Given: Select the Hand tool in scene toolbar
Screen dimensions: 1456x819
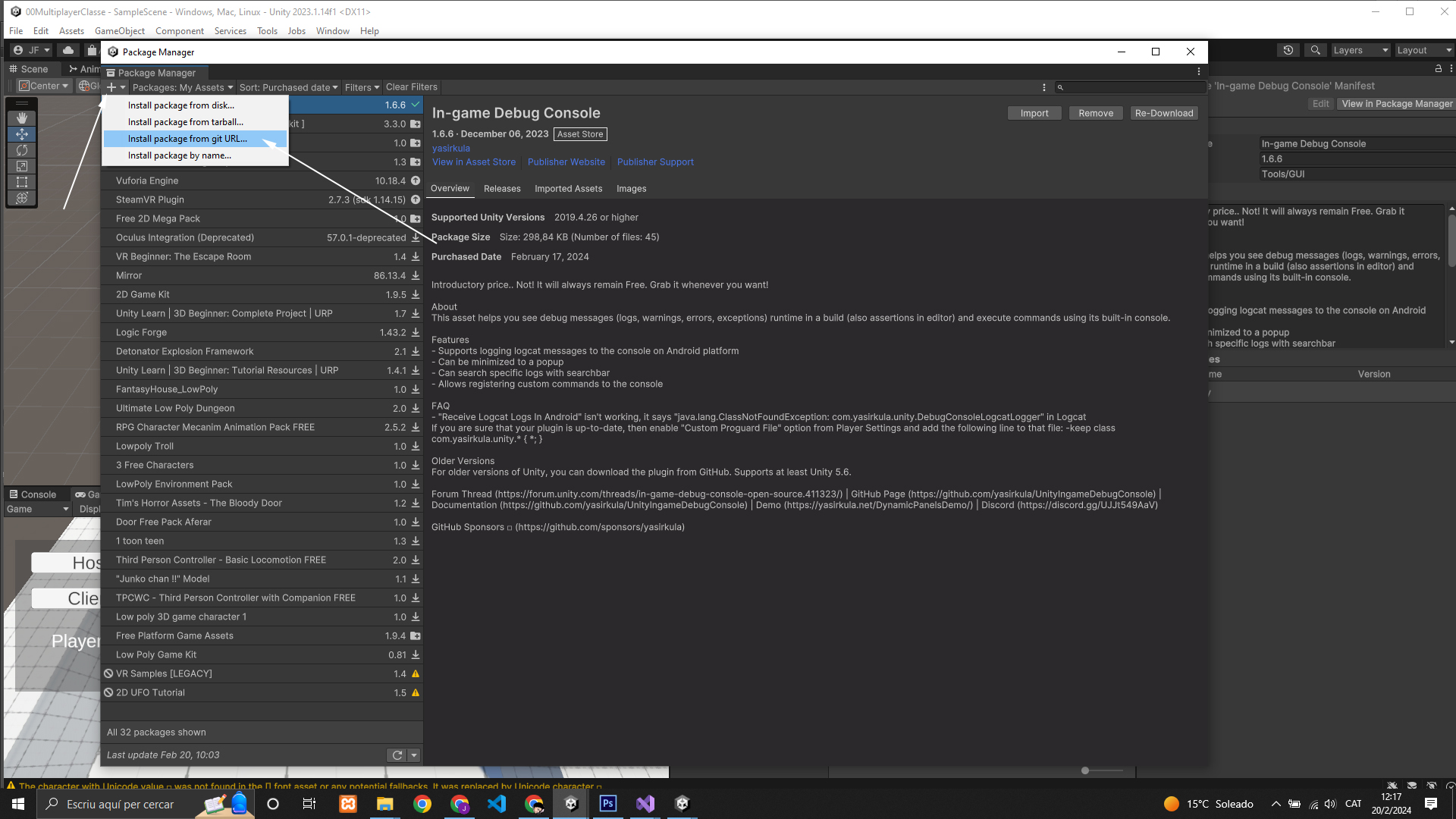Looking at the screenshot, I should point(22,118).
